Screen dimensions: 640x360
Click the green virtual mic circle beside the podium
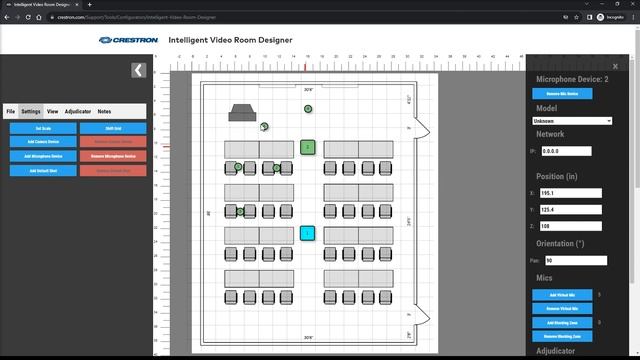click(x=264, y=127)
